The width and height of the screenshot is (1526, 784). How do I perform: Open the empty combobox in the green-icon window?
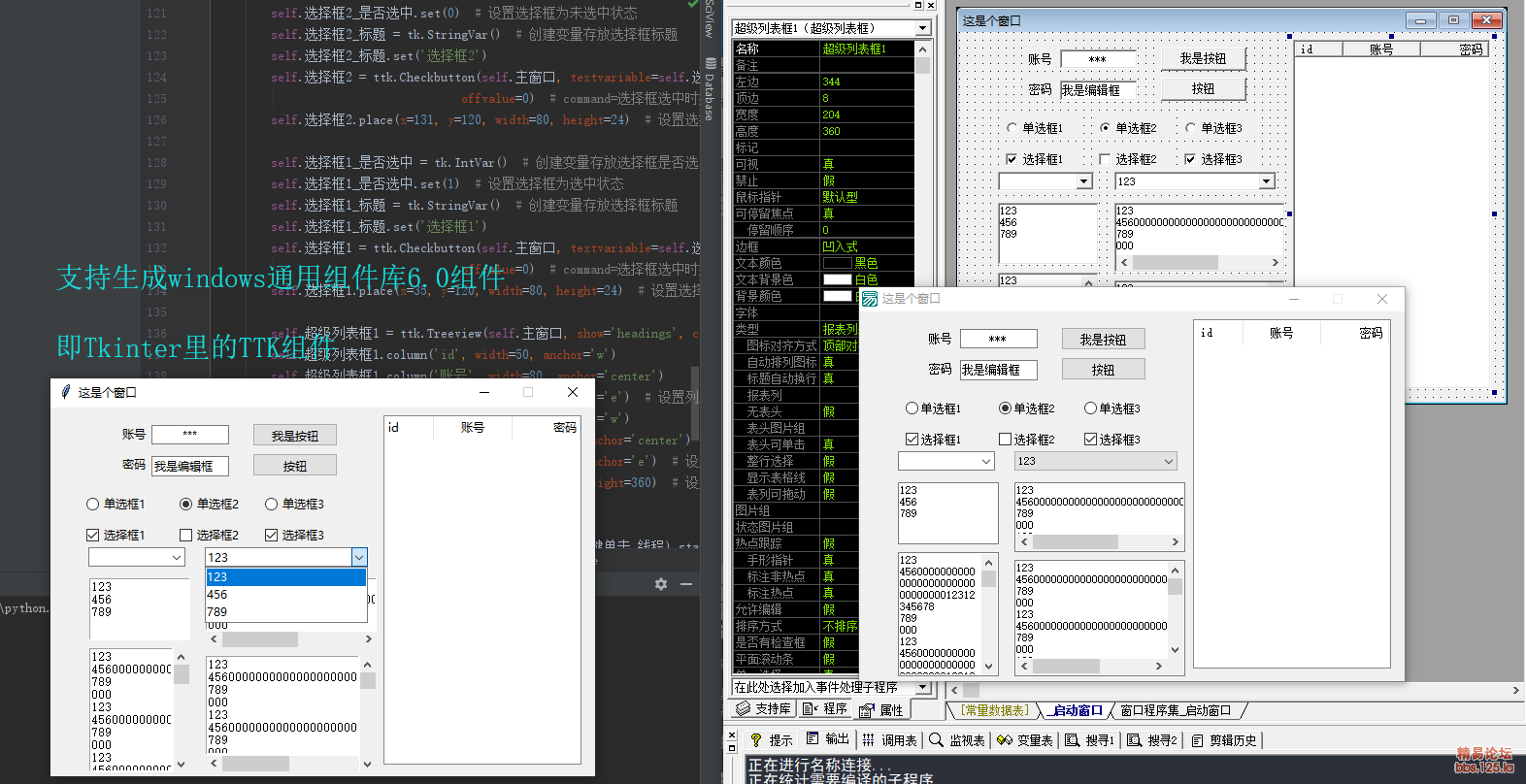pyautogui.click(x=986, y=462)
